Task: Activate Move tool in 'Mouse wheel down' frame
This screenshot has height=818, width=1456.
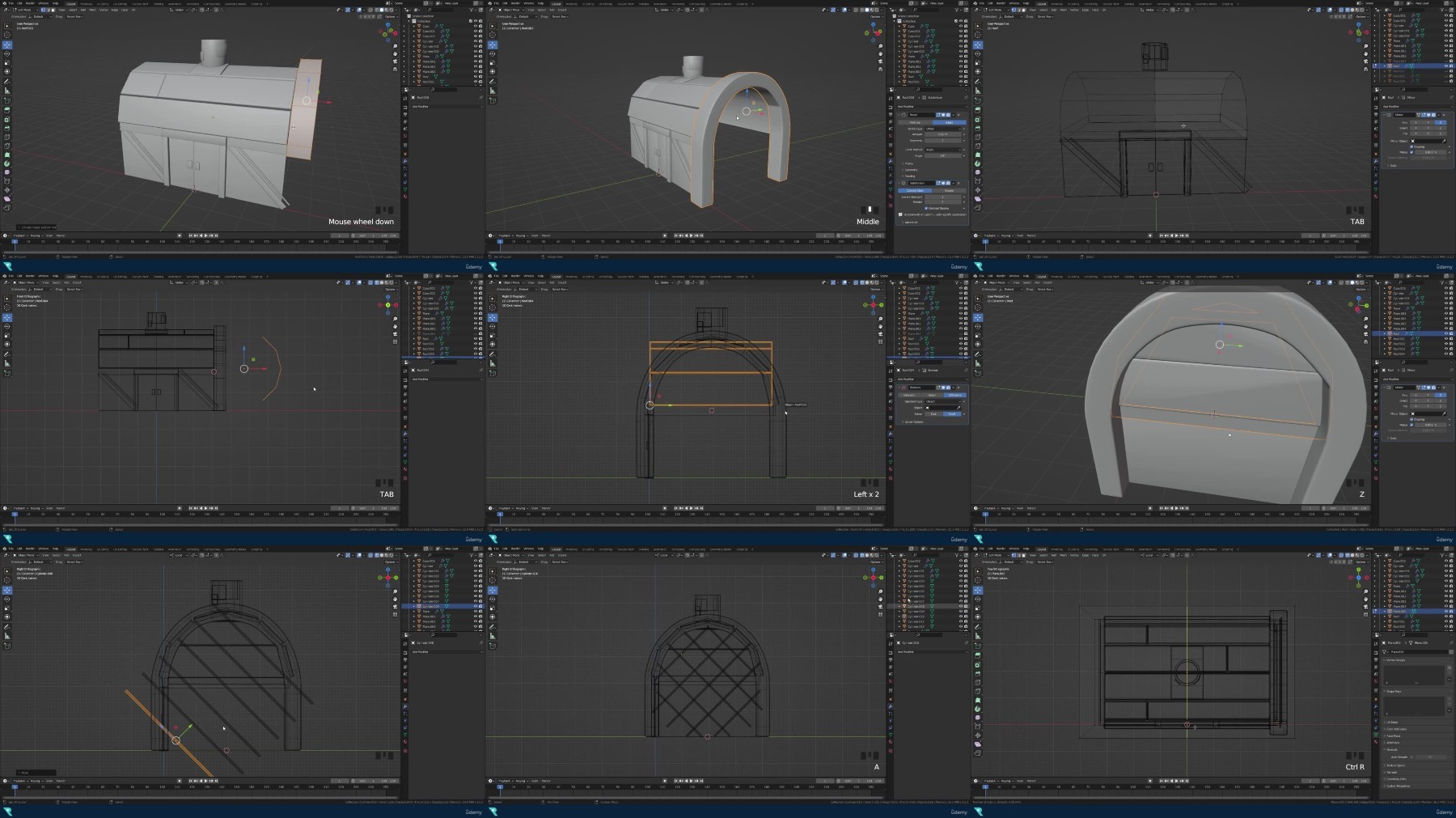Action: tap(7, 45)
